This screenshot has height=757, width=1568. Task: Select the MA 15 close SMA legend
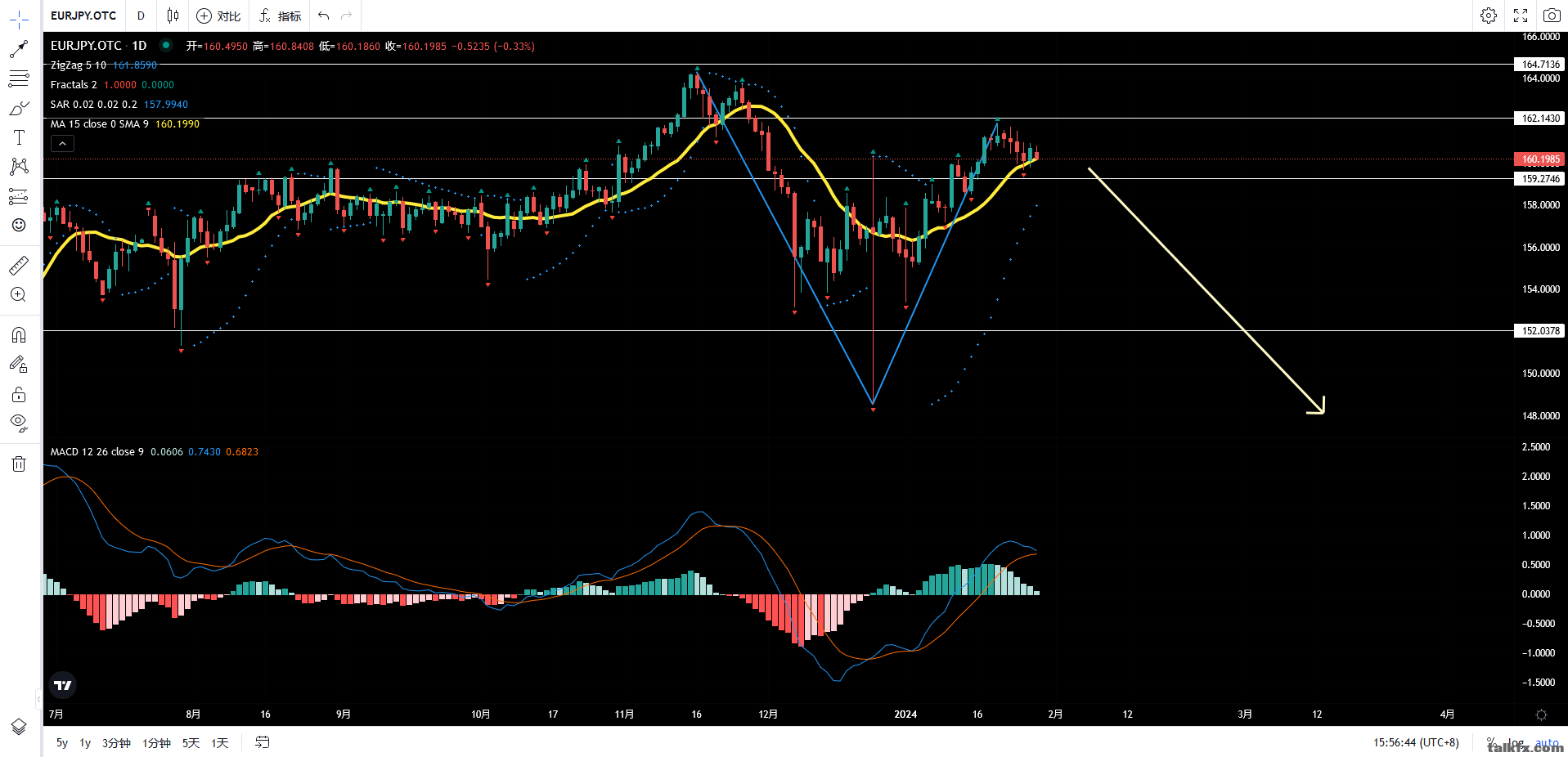[x=100, y=124]
